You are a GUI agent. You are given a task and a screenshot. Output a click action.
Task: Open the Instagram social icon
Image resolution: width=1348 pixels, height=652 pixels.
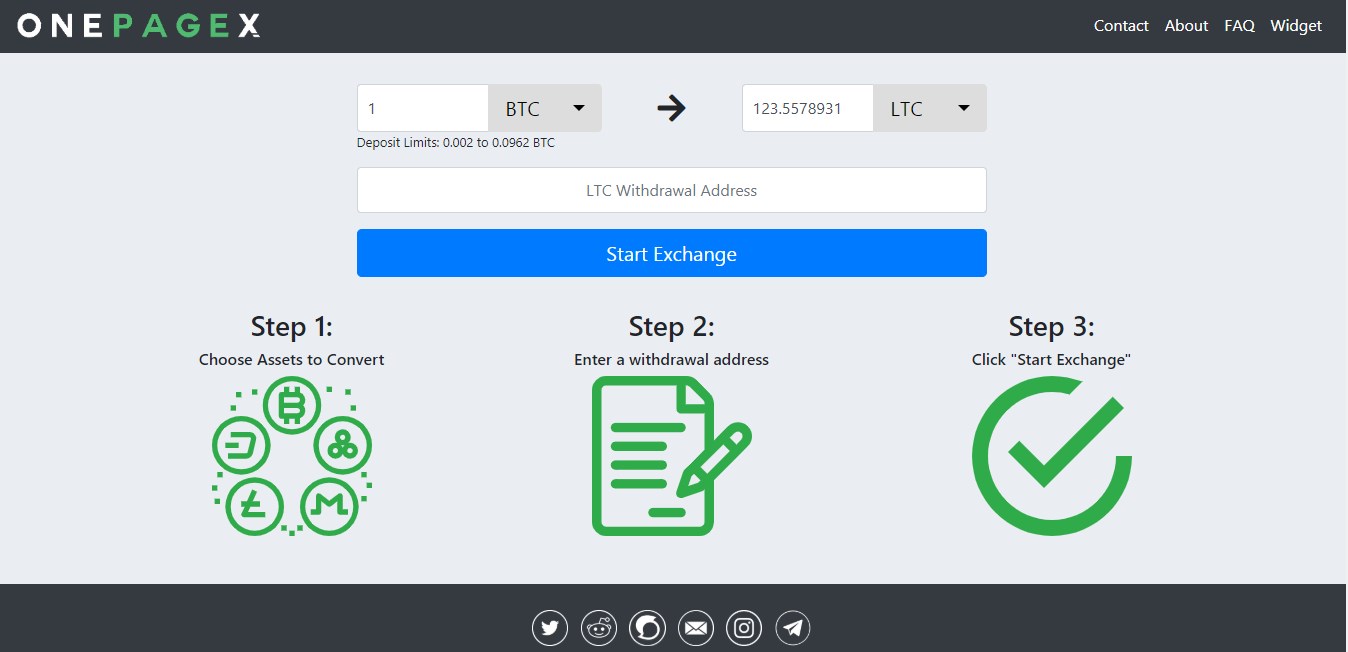click(x=744, y=628)
